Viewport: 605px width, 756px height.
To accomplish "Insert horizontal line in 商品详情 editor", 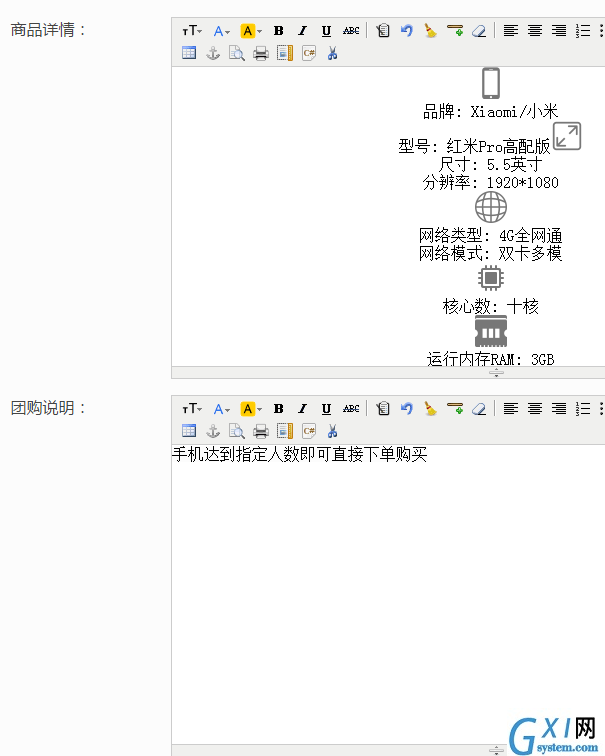I will [455, 31].
